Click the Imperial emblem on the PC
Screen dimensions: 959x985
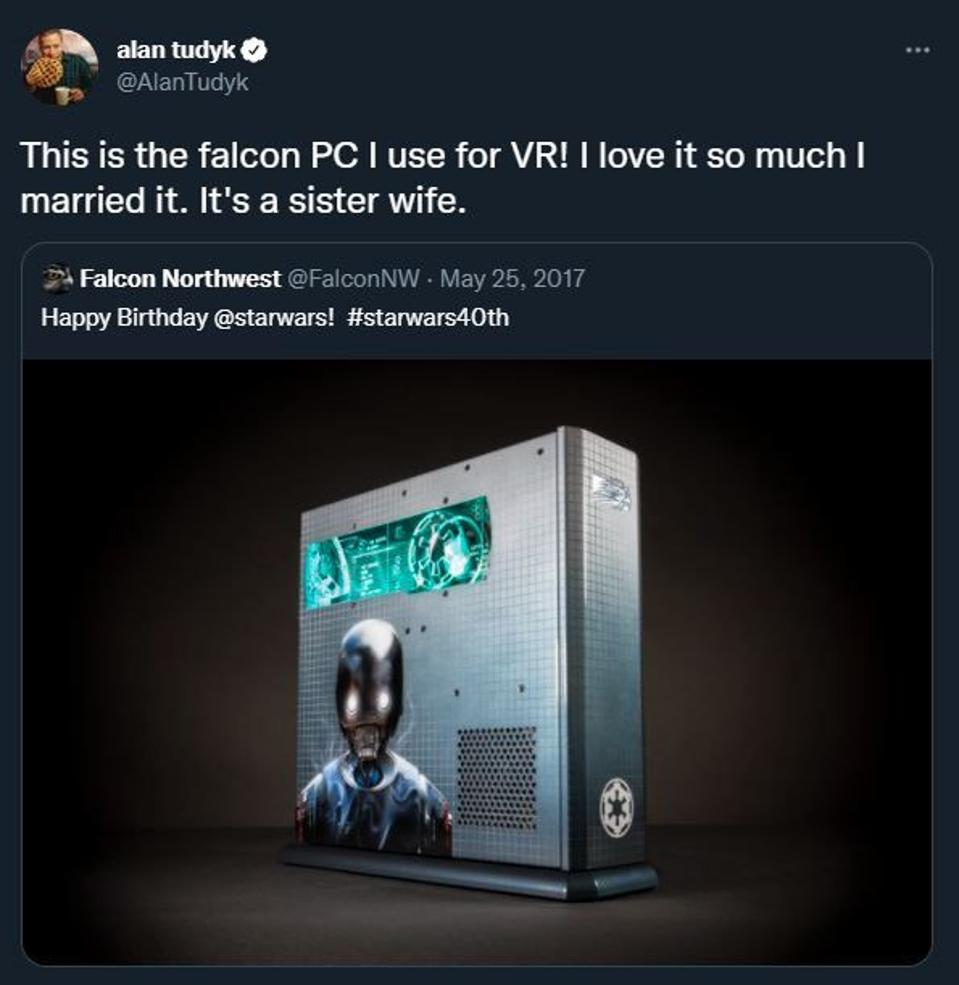click(x=615, y=807)
